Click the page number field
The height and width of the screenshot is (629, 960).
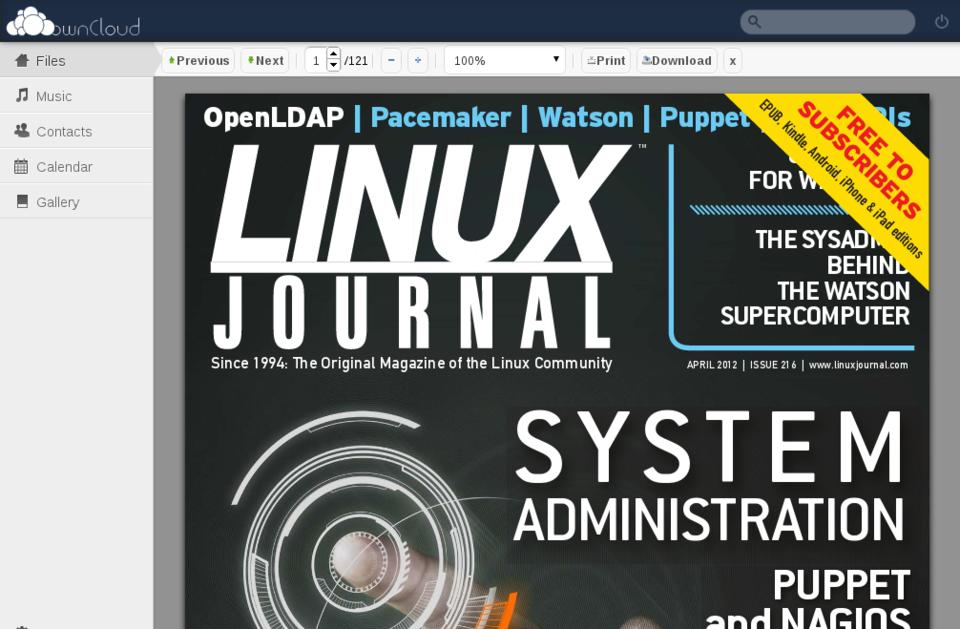(x=316, y=61)
